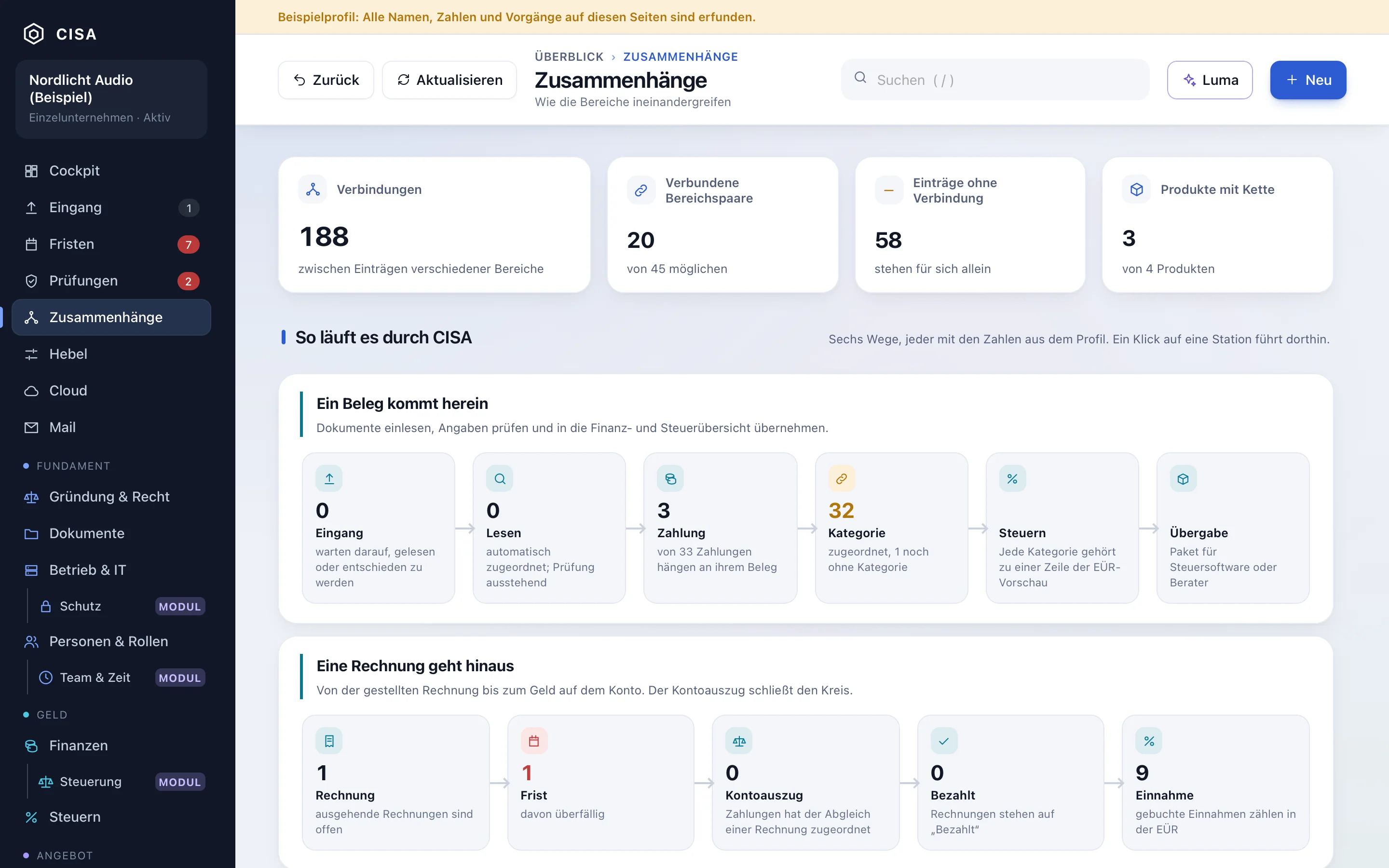Click the magnifier icon in the Lesen station
Image resolution: width=1389 pixels, height=868 pixels.
pos(500,479)
